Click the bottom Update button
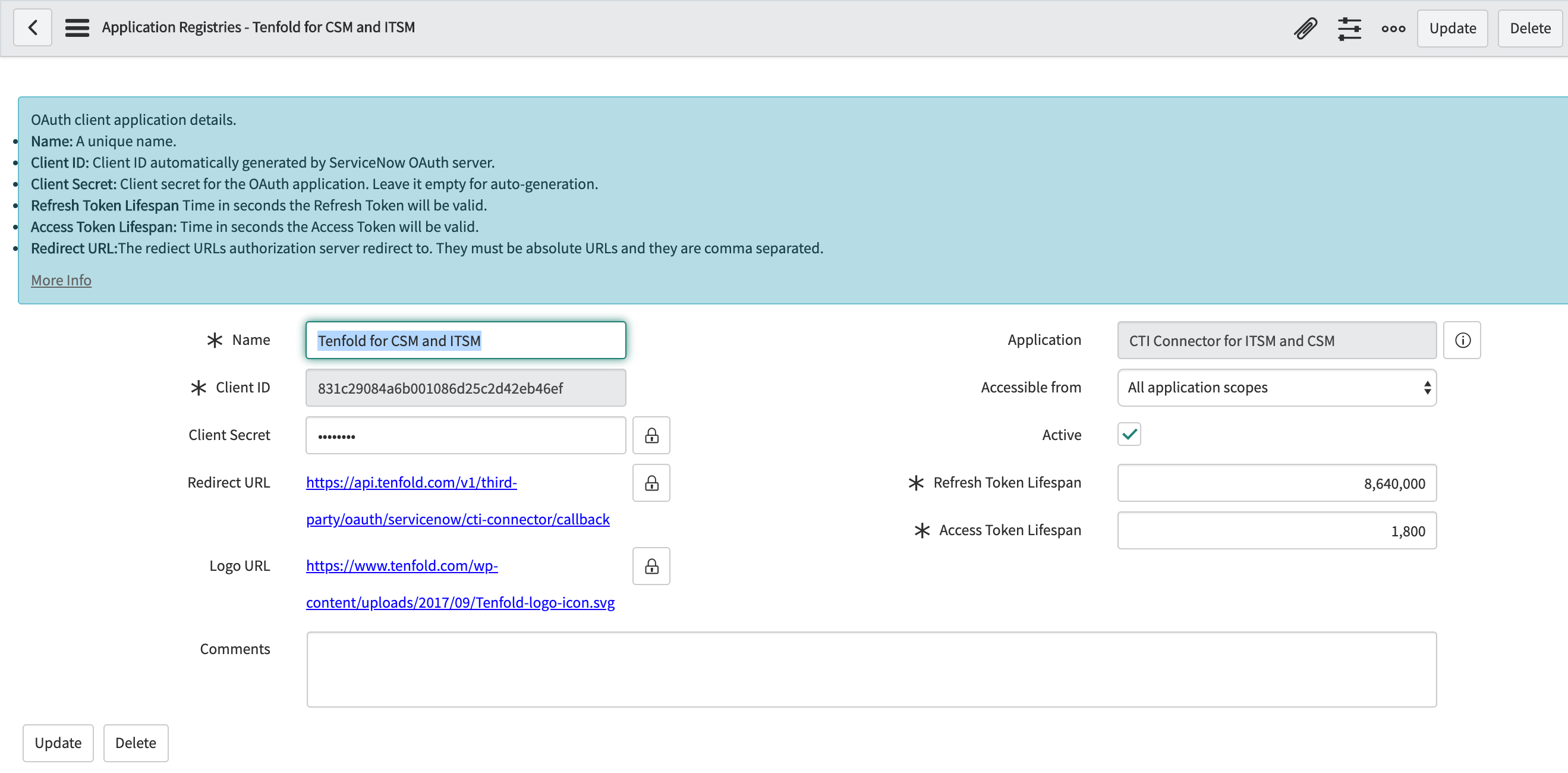 click(58, 743)
